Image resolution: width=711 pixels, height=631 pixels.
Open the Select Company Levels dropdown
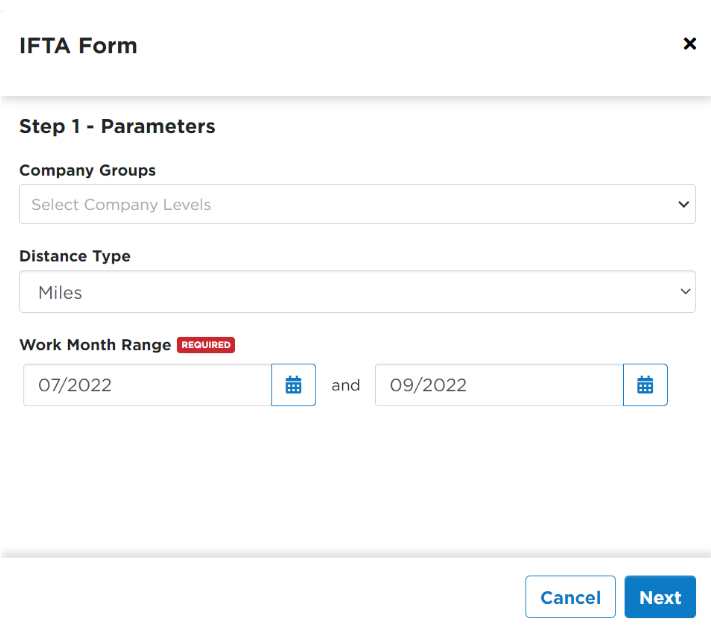click(x=357, y=204)
